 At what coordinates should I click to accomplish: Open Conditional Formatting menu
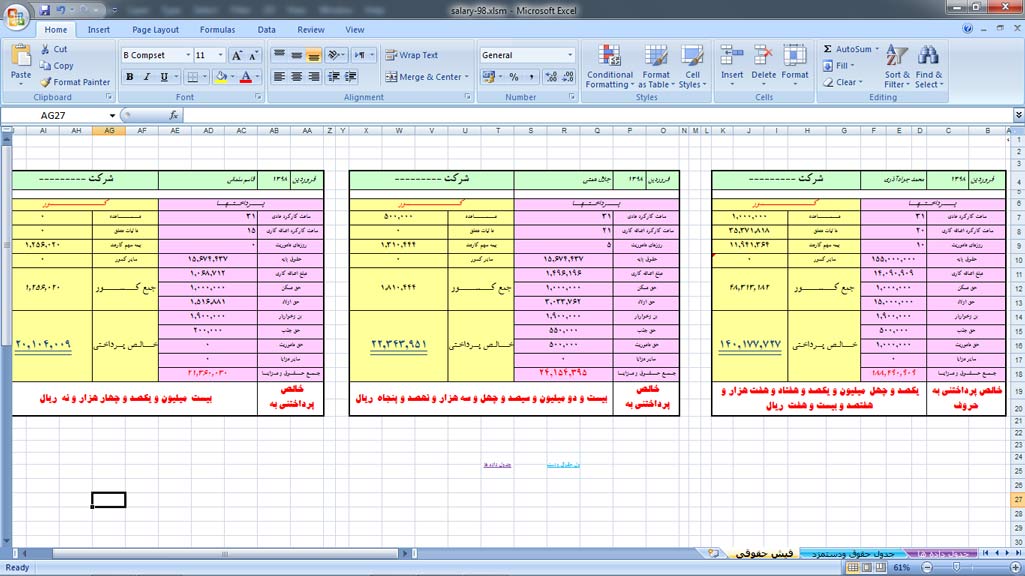tap(609, 67)
